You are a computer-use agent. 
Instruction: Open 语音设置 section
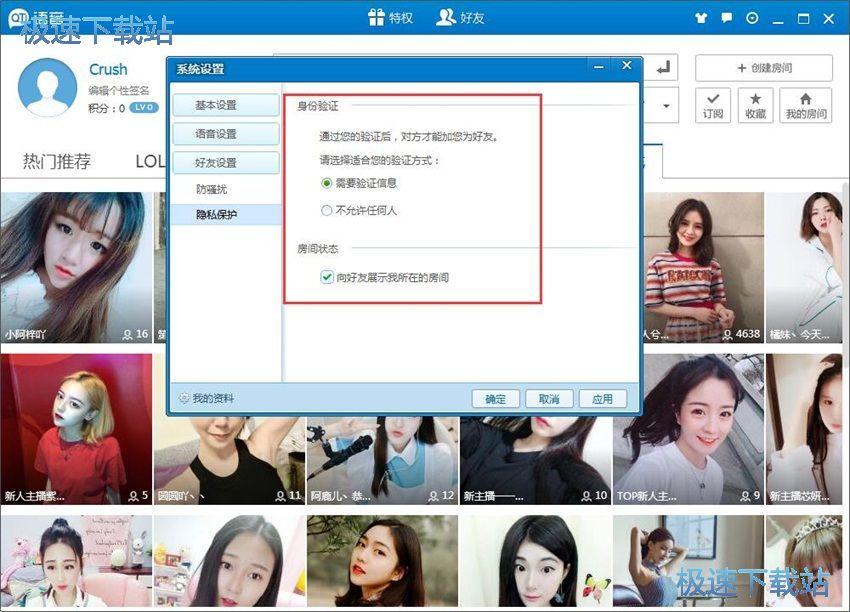pos(226,134)
